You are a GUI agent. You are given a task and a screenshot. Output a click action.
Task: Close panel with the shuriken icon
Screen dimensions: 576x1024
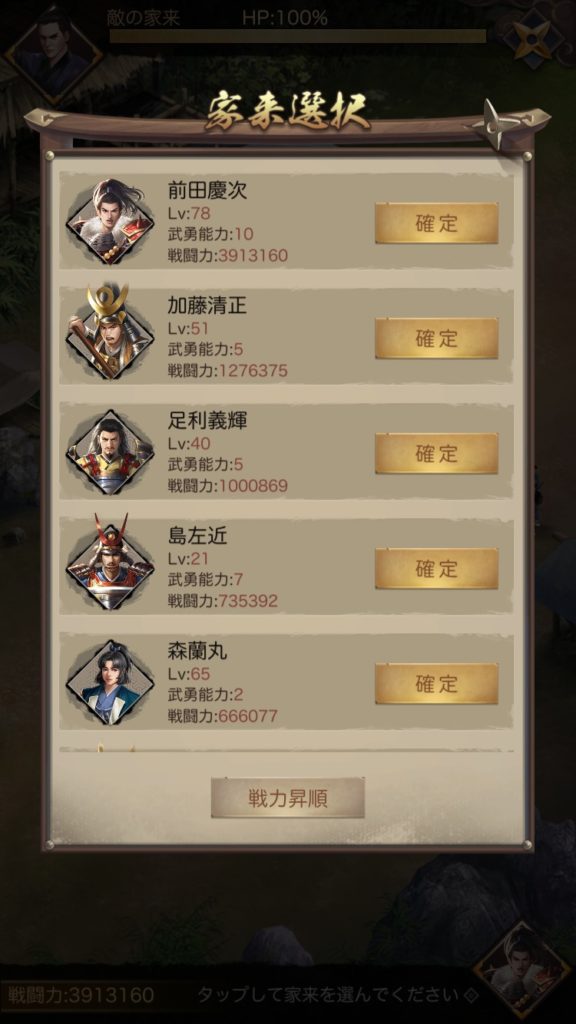[505, 123]
